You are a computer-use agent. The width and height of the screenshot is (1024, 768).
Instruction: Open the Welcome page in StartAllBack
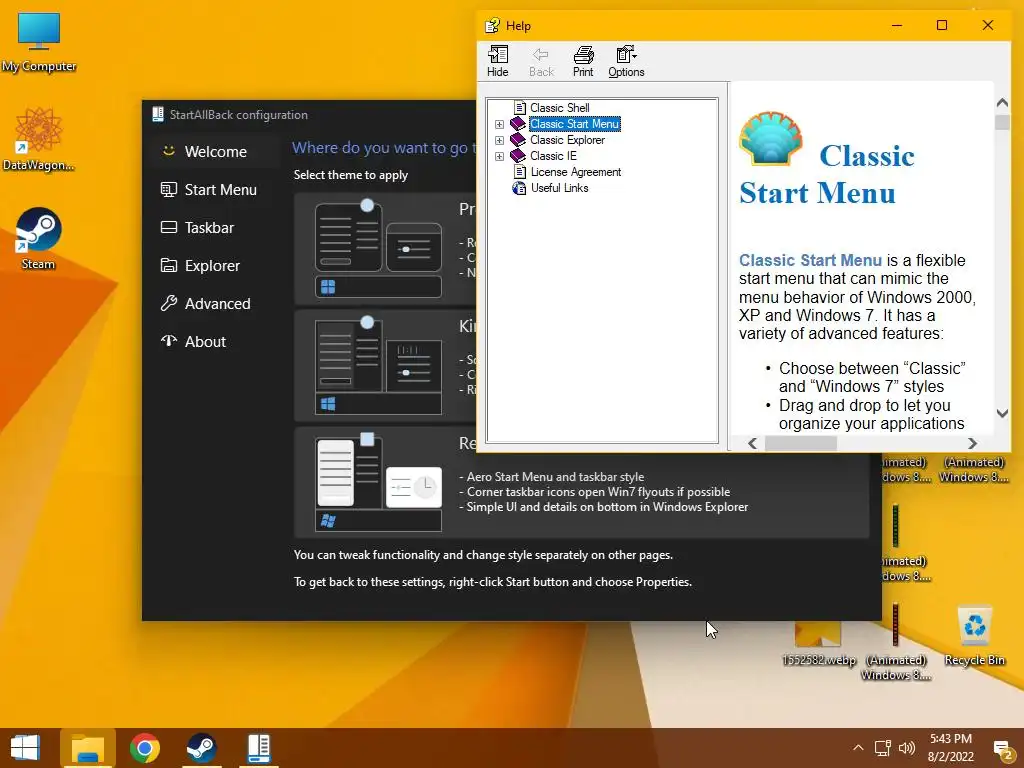point(213,152)
